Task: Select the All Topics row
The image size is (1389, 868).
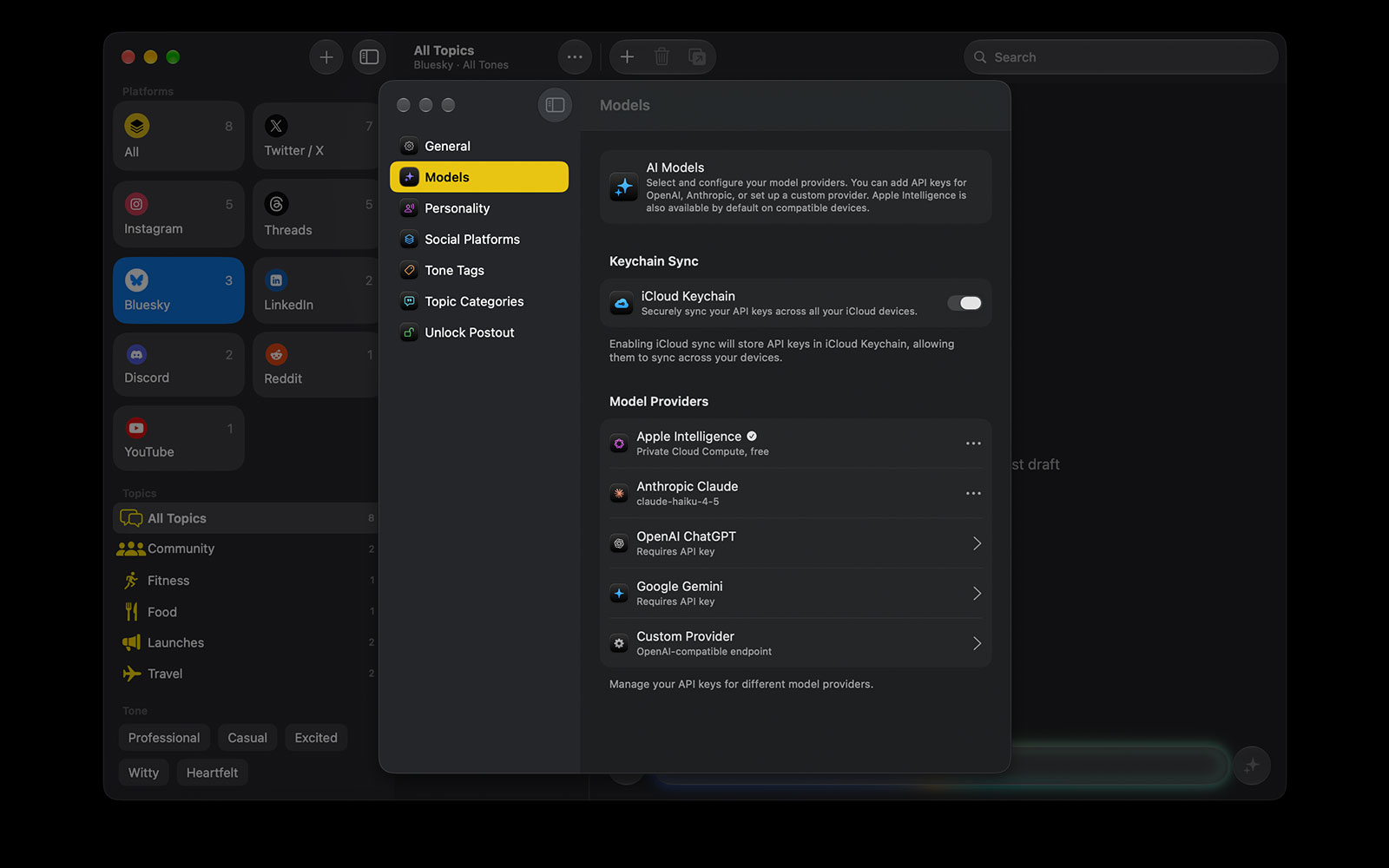Action: click(x=246, y=518)
